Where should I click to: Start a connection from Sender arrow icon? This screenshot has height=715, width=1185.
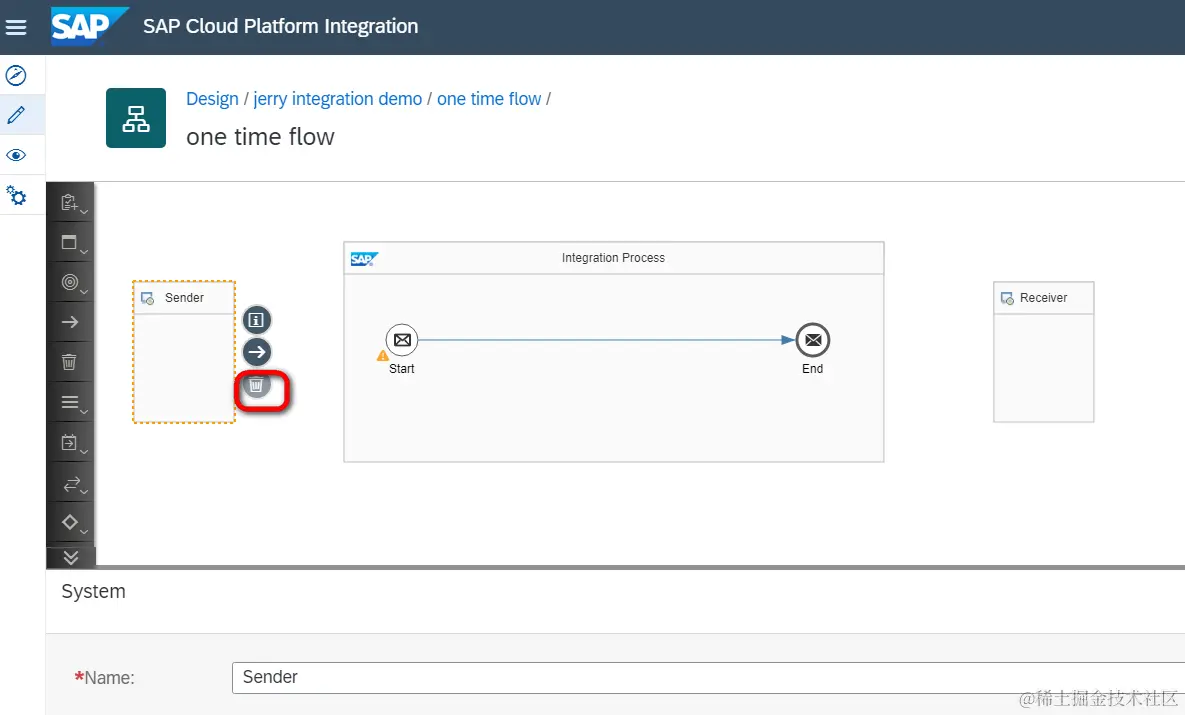257,352
